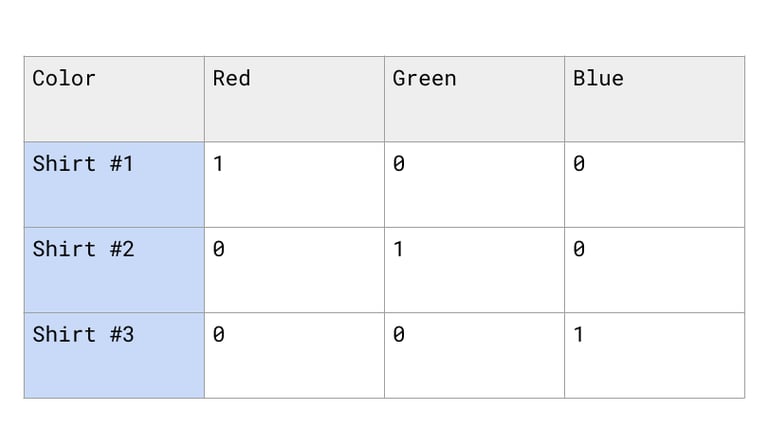Click the blue Shirt #1 row label cell

click(114, 185)
